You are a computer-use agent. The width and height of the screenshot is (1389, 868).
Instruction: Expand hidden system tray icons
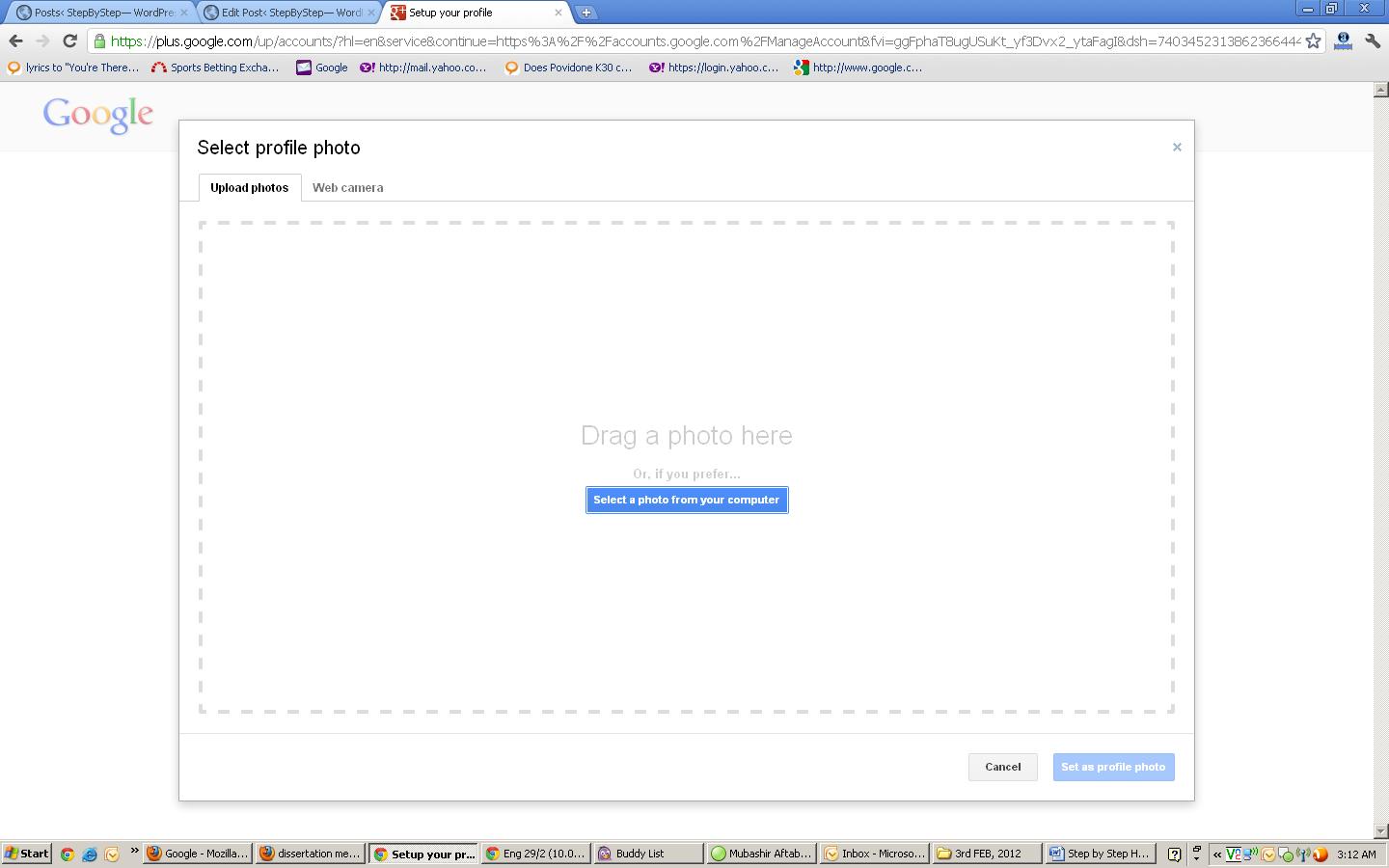[x=1217, y=854]
